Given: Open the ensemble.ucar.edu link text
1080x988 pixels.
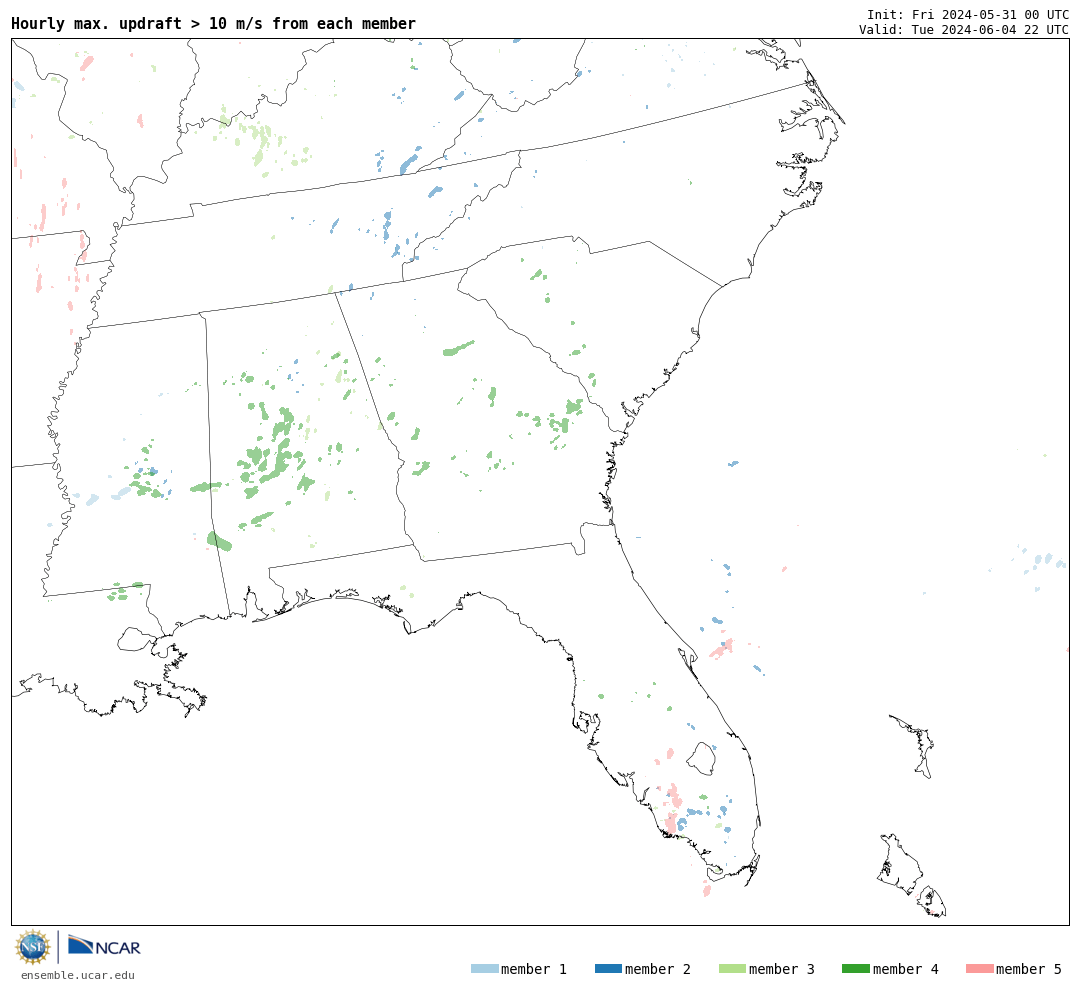Looking at the screenshot, I should [x=78, y=975].
